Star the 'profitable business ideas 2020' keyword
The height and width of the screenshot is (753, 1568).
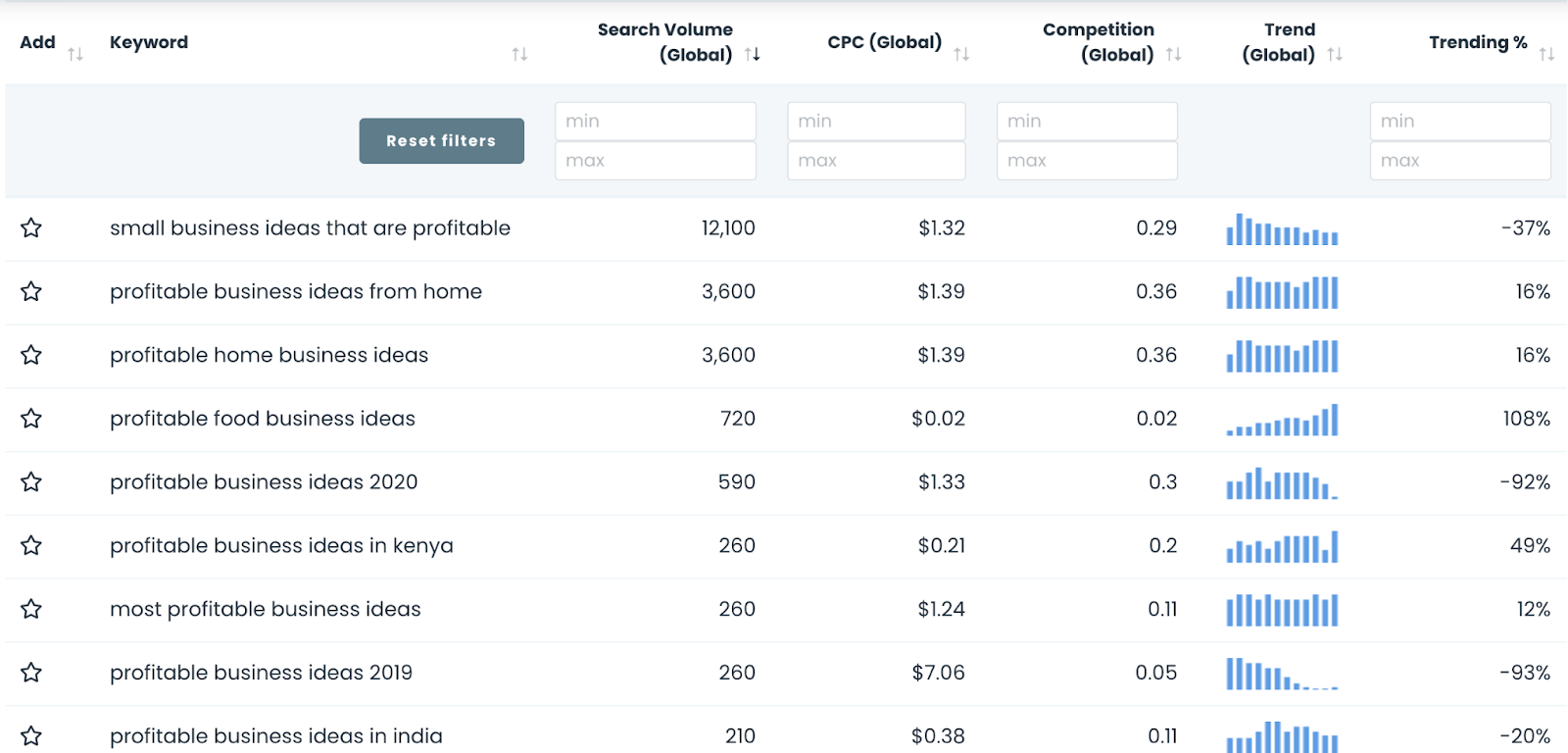tap(31, 482)
